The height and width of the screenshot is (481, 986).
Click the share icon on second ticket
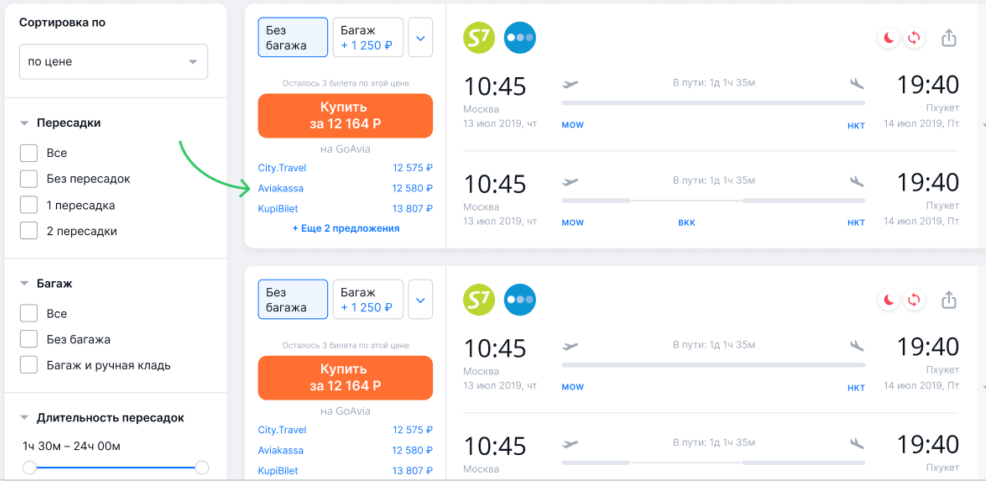tap(949, 300)
